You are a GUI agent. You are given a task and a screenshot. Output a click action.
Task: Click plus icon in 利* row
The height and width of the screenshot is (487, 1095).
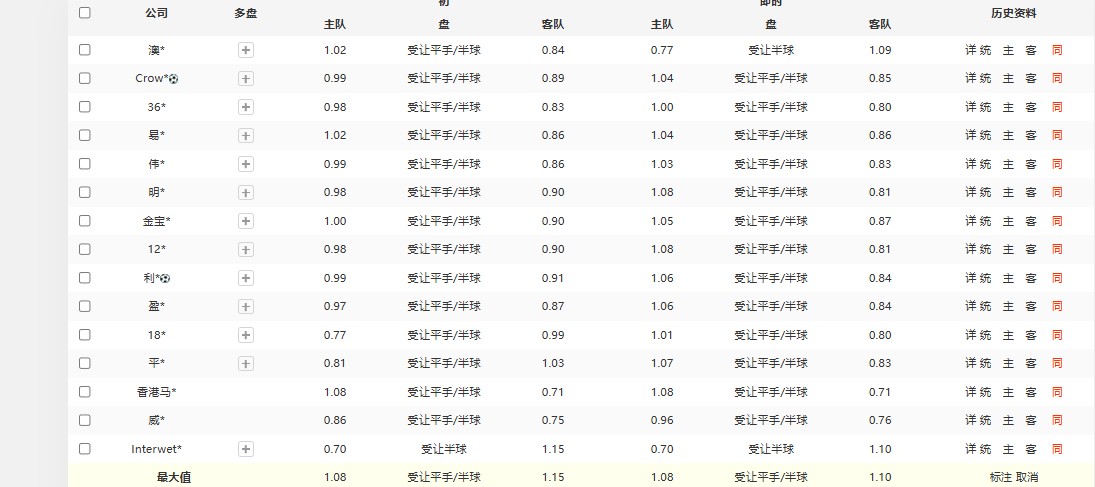(246, 278)
